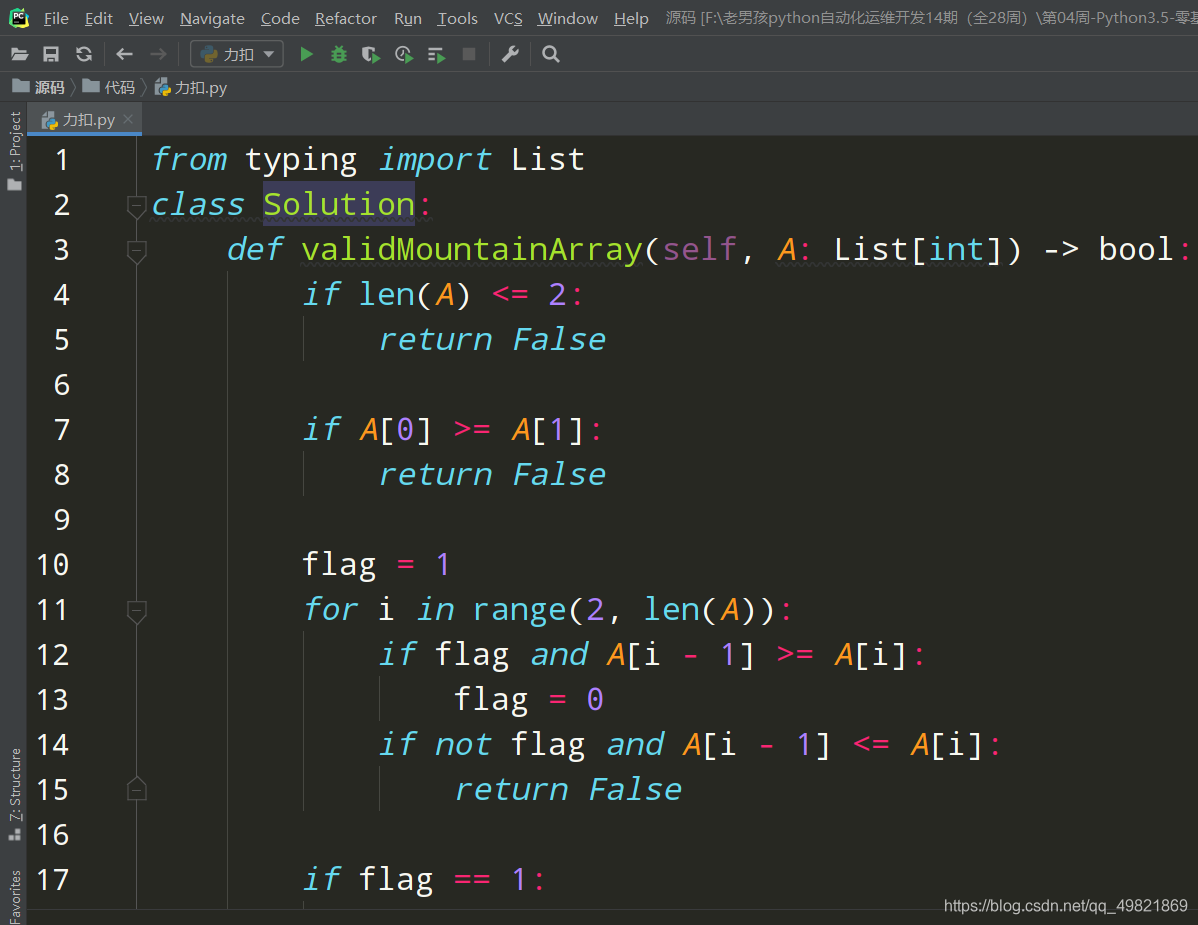This screenshot has height=925, width=1198.
Task: Click the Profile run icon
Action: coord(403,54)
